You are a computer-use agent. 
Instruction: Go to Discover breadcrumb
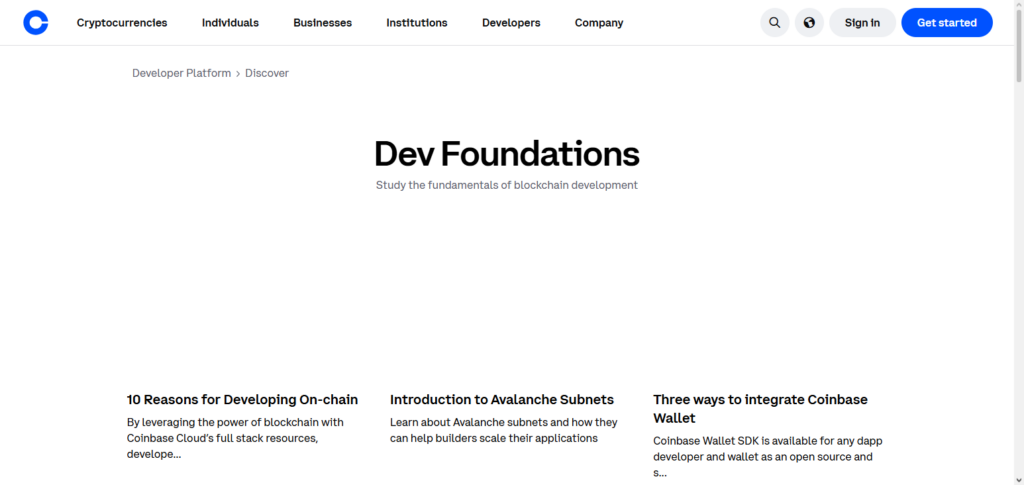267,73
